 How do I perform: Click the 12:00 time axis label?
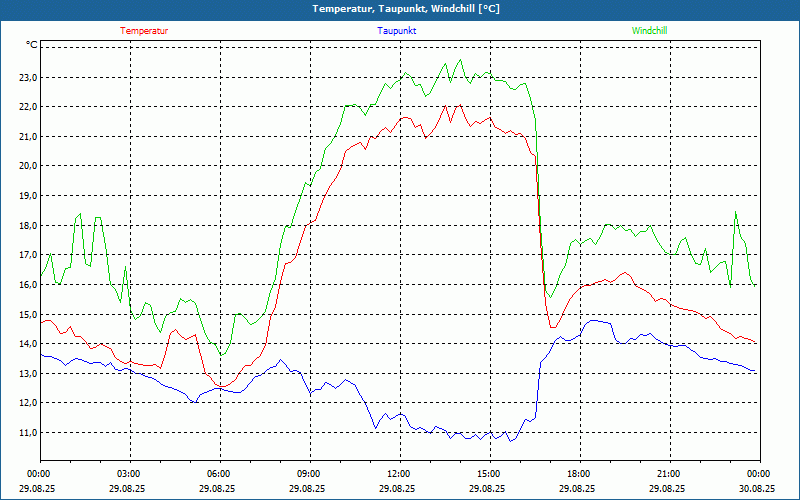[397, 474]
